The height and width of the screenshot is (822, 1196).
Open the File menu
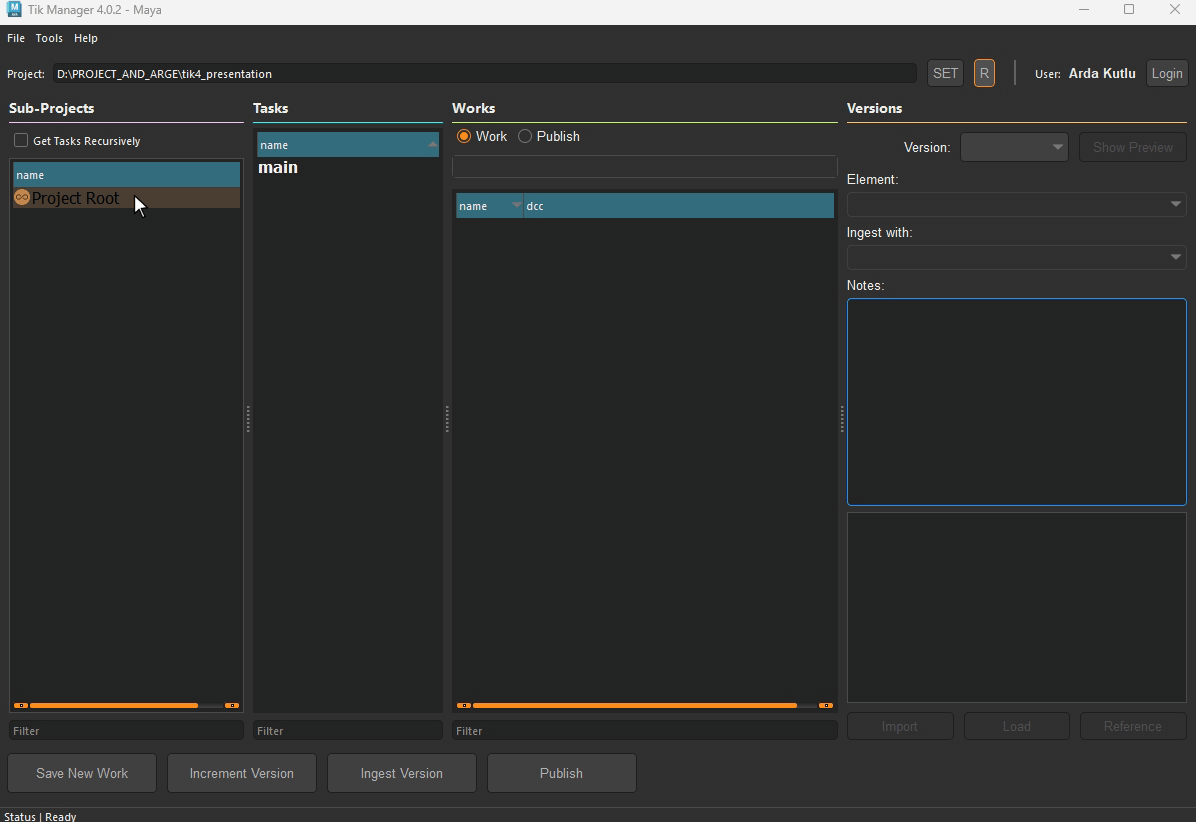click(x=15, y=38)
